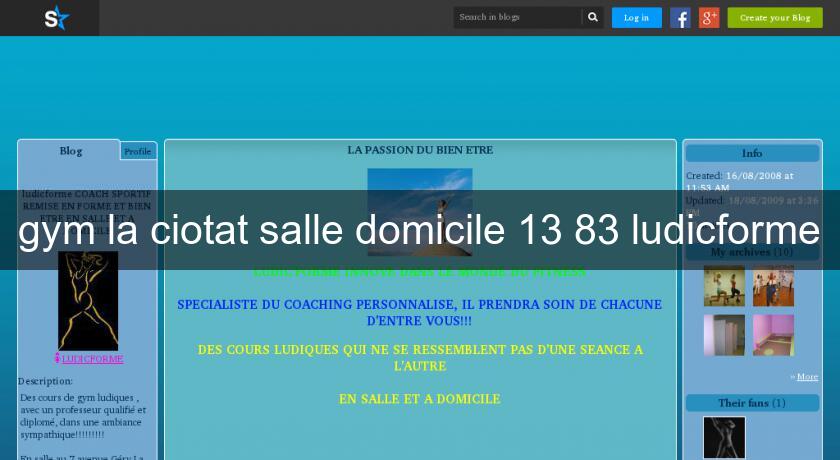
Task: Click the LA PASSION DU BIEN ETRE title
Action: (420, 150)
